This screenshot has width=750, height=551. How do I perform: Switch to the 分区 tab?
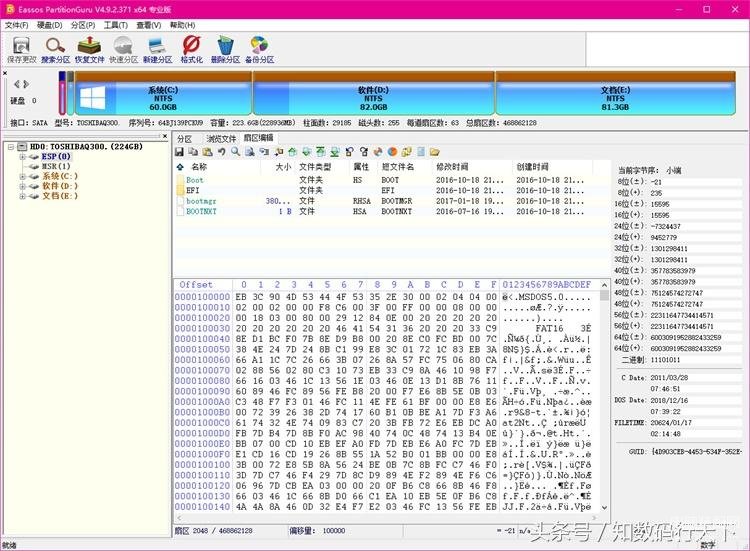(x=185, y=139)
